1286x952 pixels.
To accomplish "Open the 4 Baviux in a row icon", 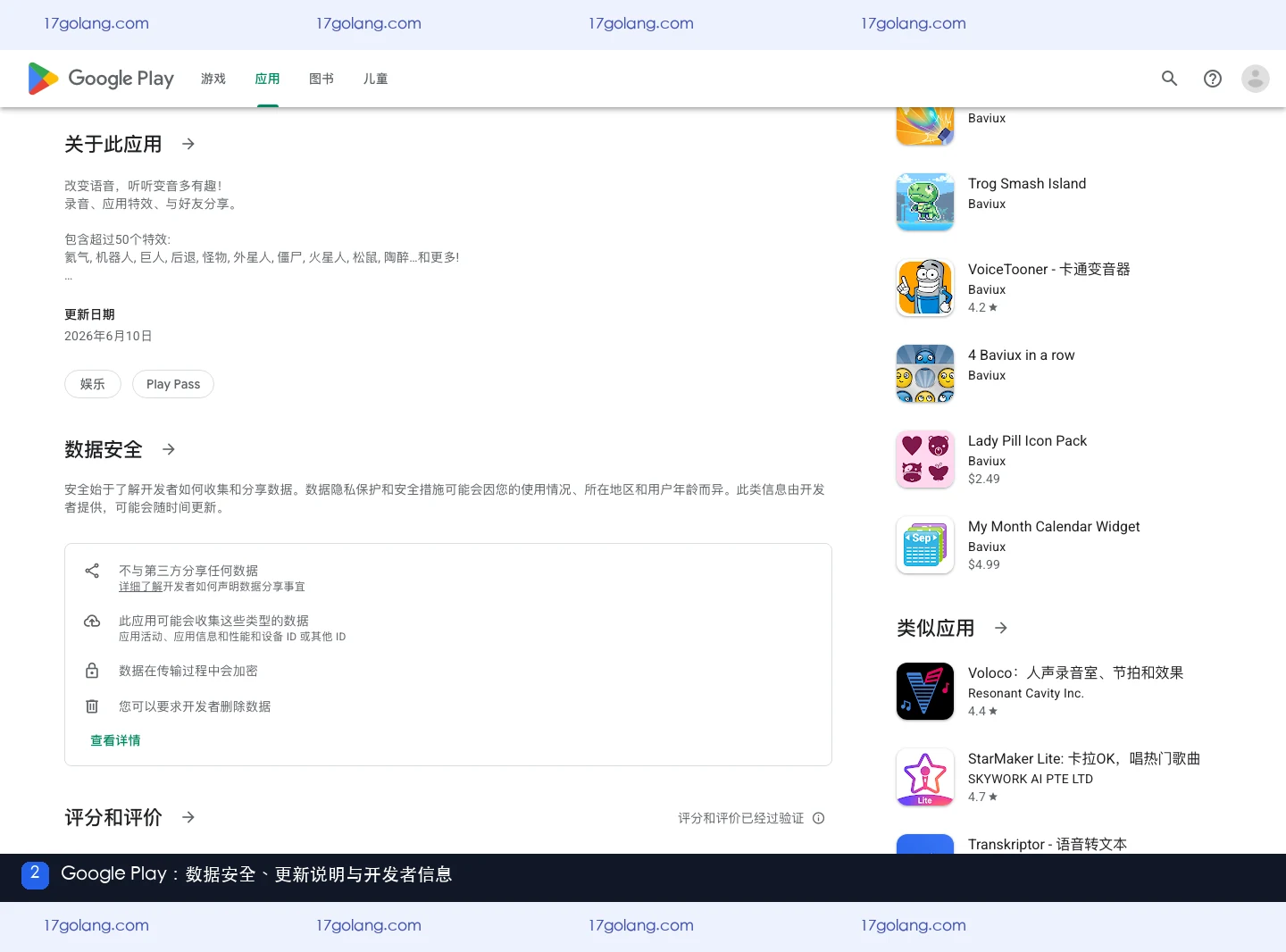I will pos(925,373).
